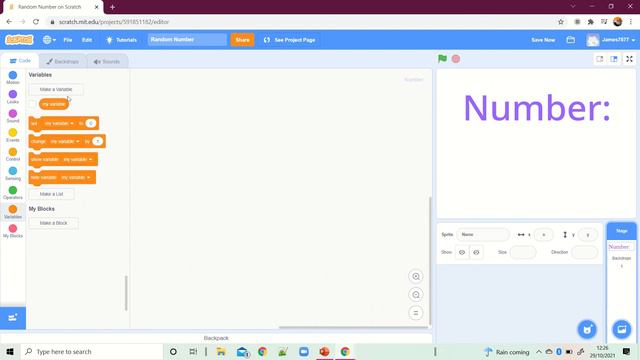The width and height of the screenshot is (640, 360).
Task: Select the Motion block category
Action: (13, 78)
